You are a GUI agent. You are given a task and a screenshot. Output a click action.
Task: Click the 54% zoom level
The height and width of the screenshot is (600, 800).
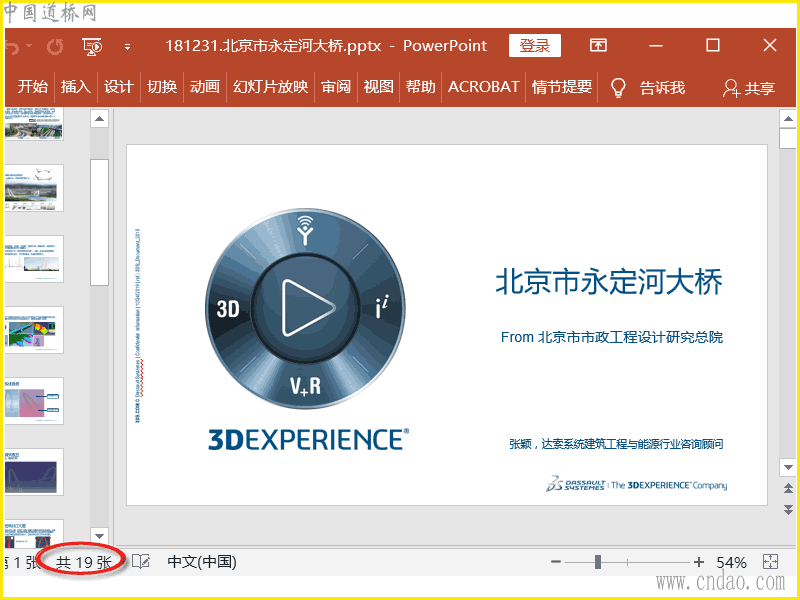pyautogui.click(x=731, y=563)
